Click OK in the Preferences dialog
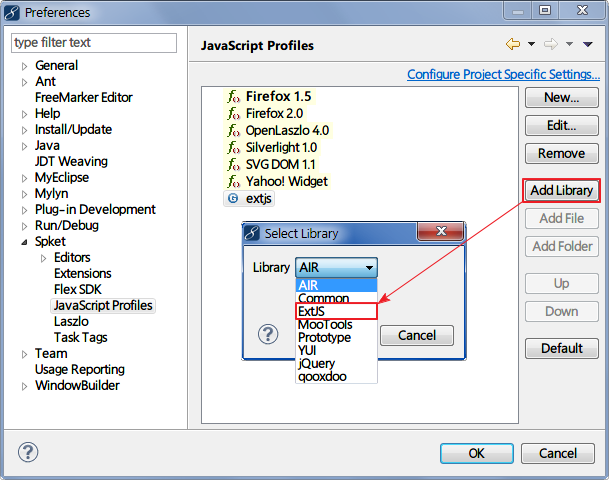The width and height of the screenshot is (609, 480). 477,453
